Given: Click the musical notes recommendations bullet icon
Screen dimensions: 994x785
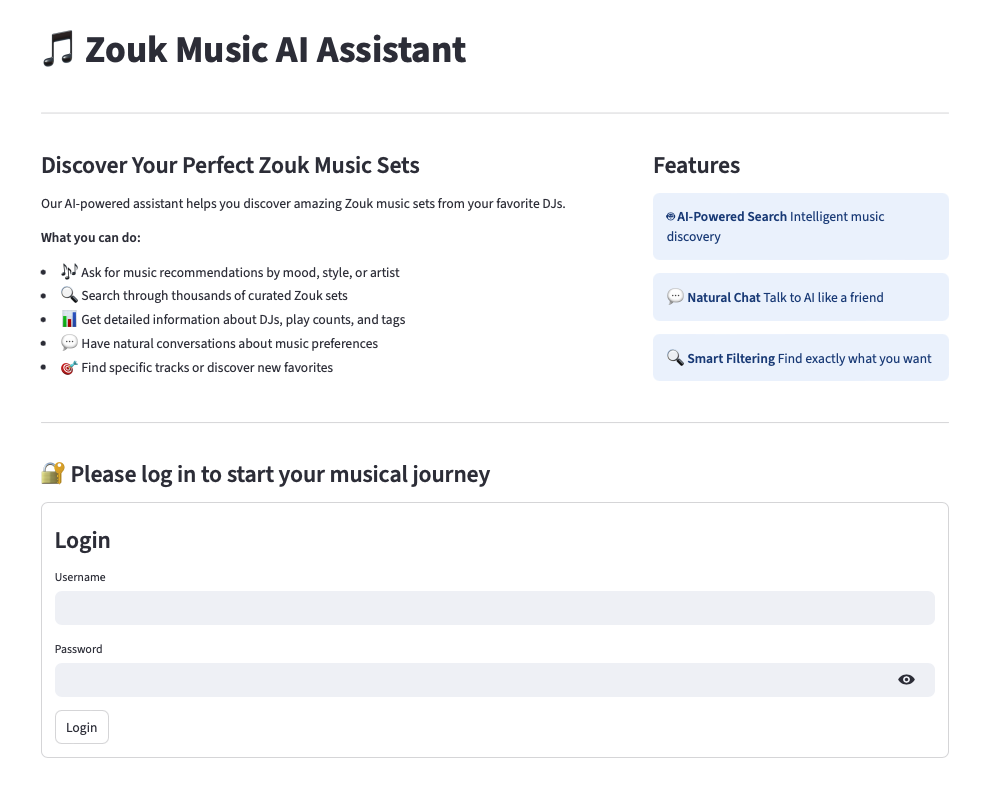Looking at the screenshot, I should pyautogui.click(x=69, y=271).
